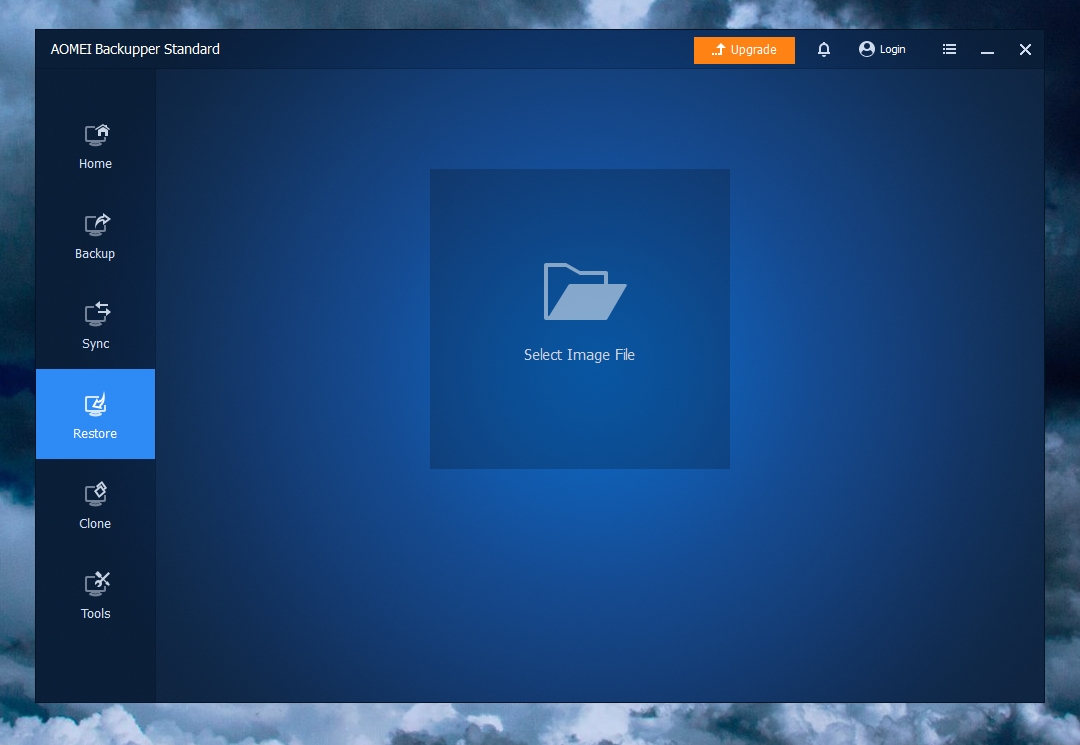The height and width of the screenshot is (745, 1080).
Task: Close the AOMEI Backupper window
Action: 1025,50
